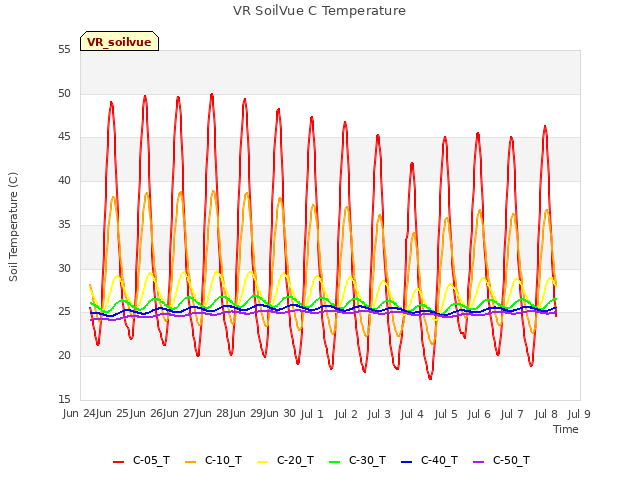Click the Jul 7 date tick label
The height and width of the screenshot is (480, 640).
tap(512, 415)
